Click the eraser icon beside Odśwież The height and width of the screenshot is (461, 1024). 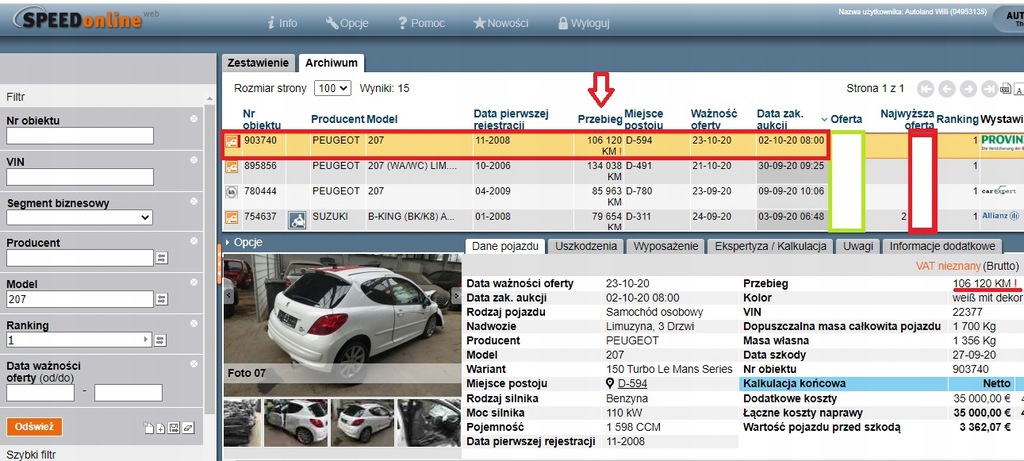[x=189, y=428]
